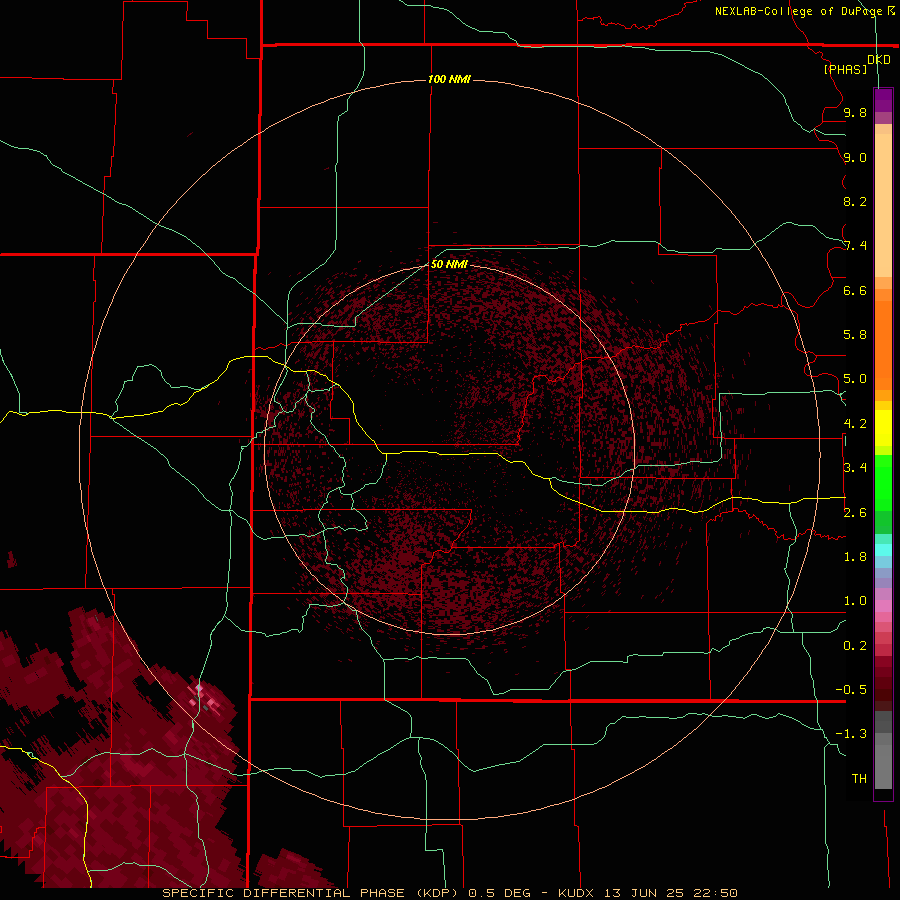Click the 5.0 legend value
This screenshot has height=900, width=900.
point(855,379)
